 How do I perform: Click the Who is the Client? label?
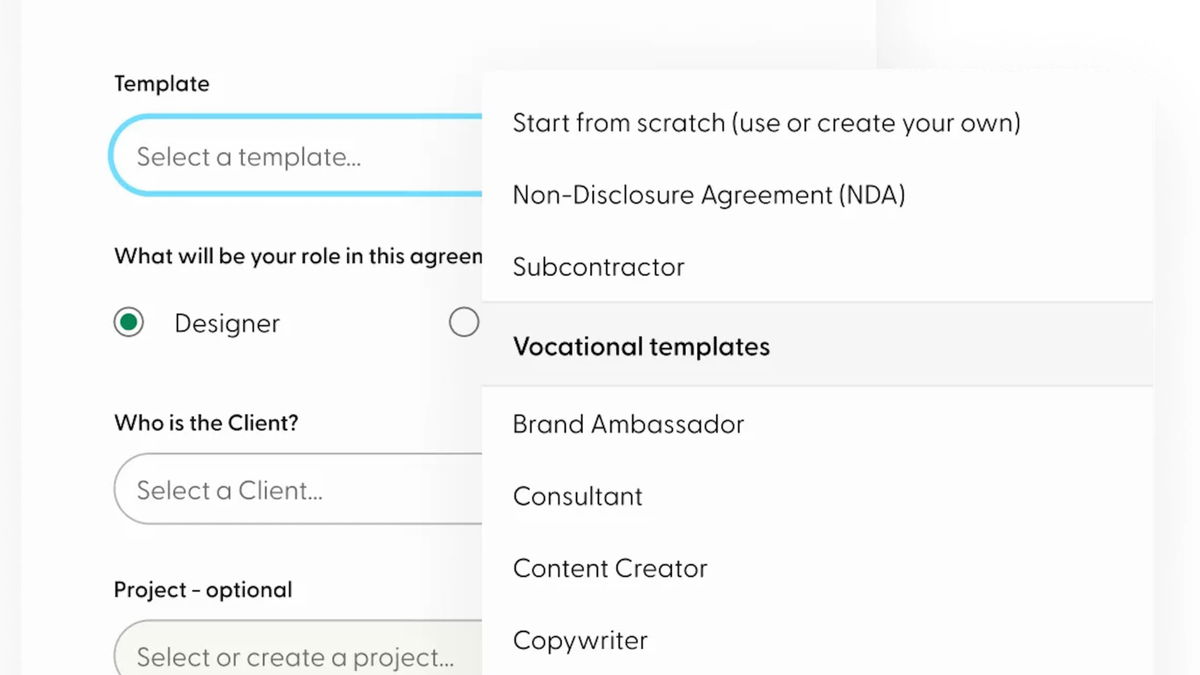click(206, 422)
